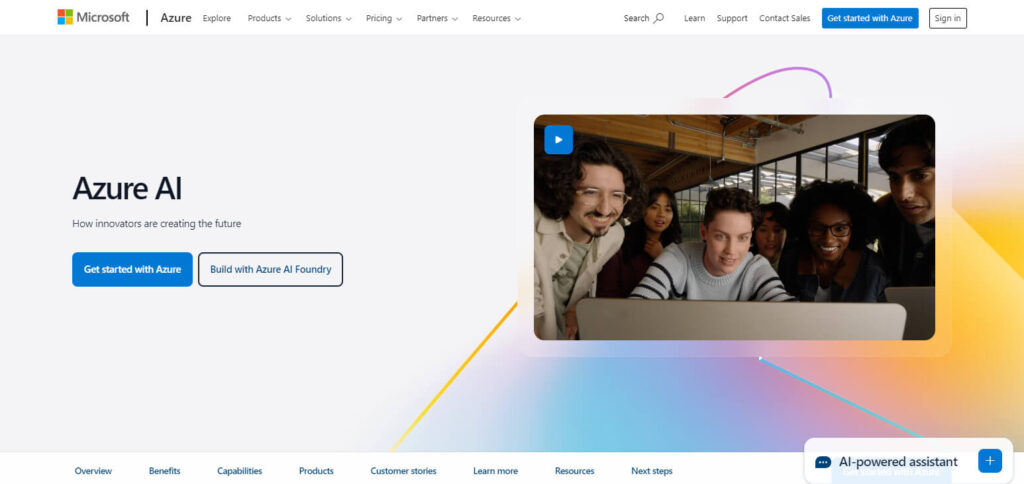Expand the Partners dropdown
The height and width of the screenshot is (484, 1024).
438,18
